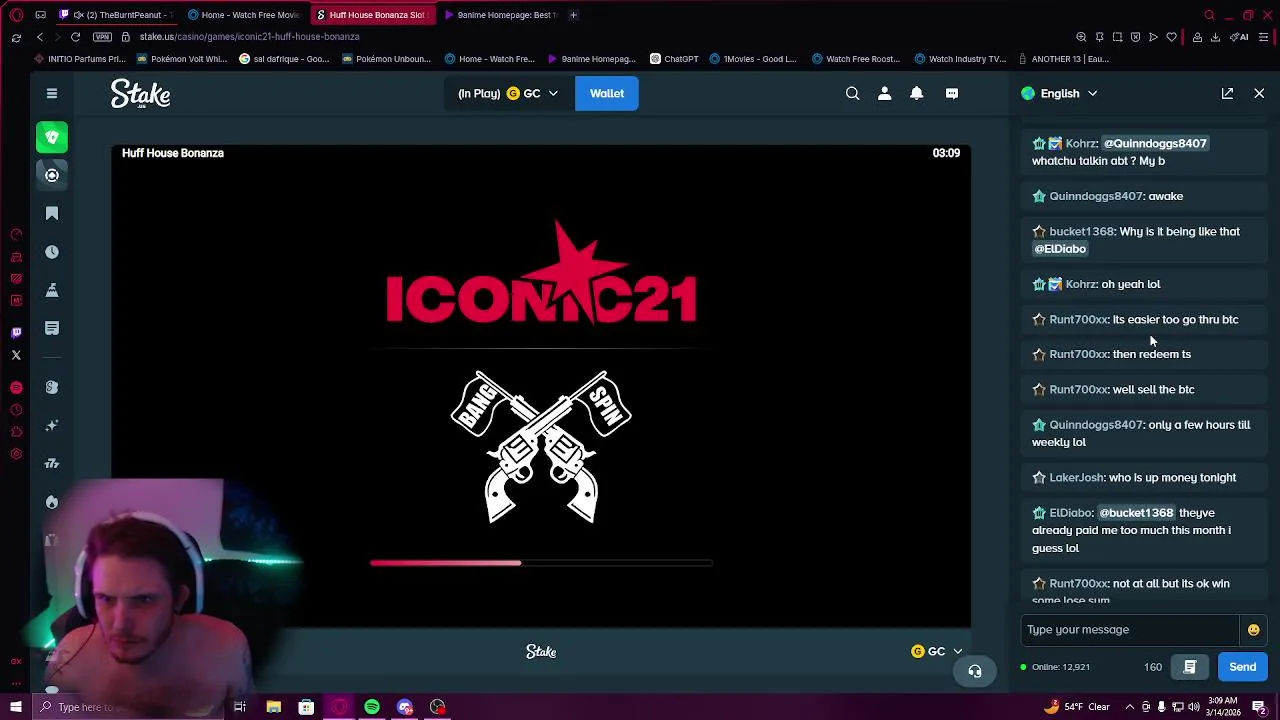The width and height of the screenshot is (1280, 720).
Task: Expand the GC dropdown below the game
Action: coord(937,651)
